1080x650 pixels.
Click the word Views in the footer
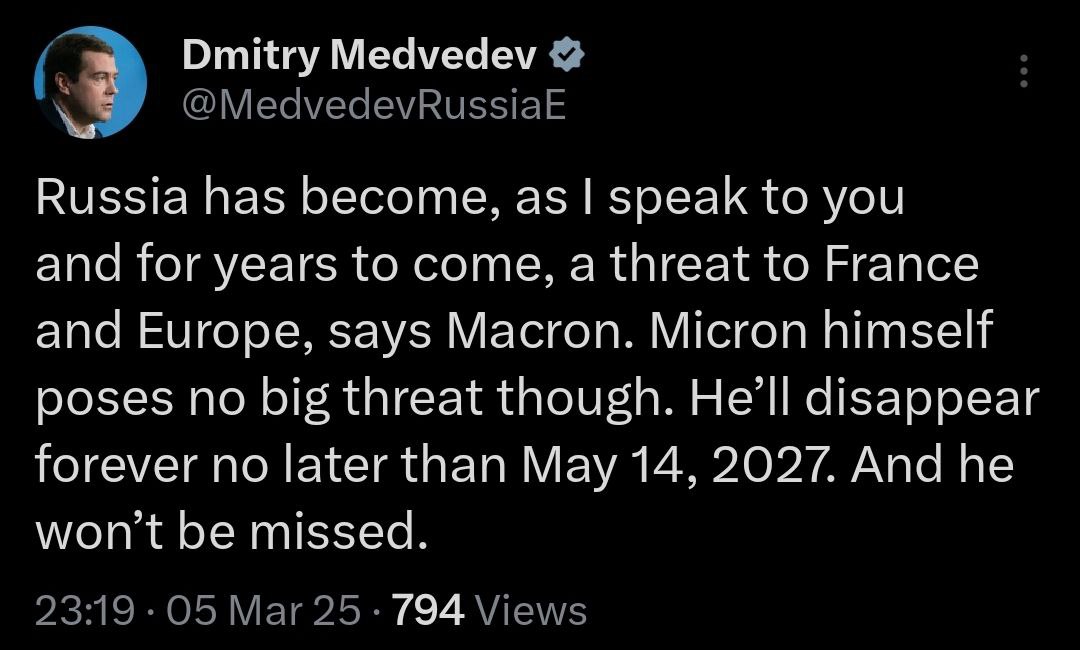coord(531,609)
